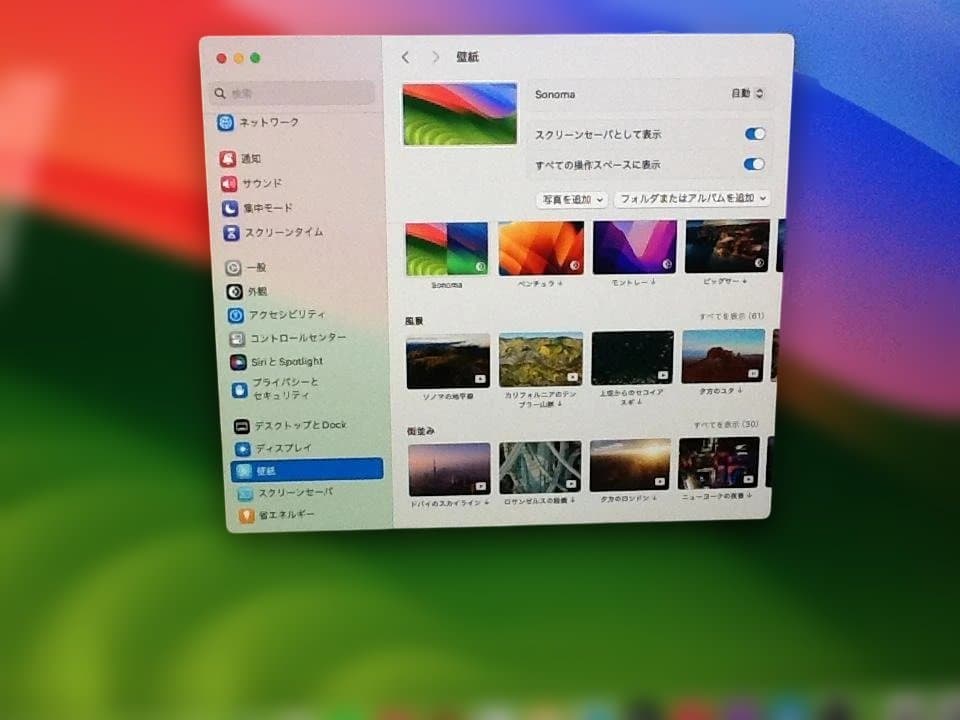Turn off すべての操作スペースに表示

tap(756, 163)
